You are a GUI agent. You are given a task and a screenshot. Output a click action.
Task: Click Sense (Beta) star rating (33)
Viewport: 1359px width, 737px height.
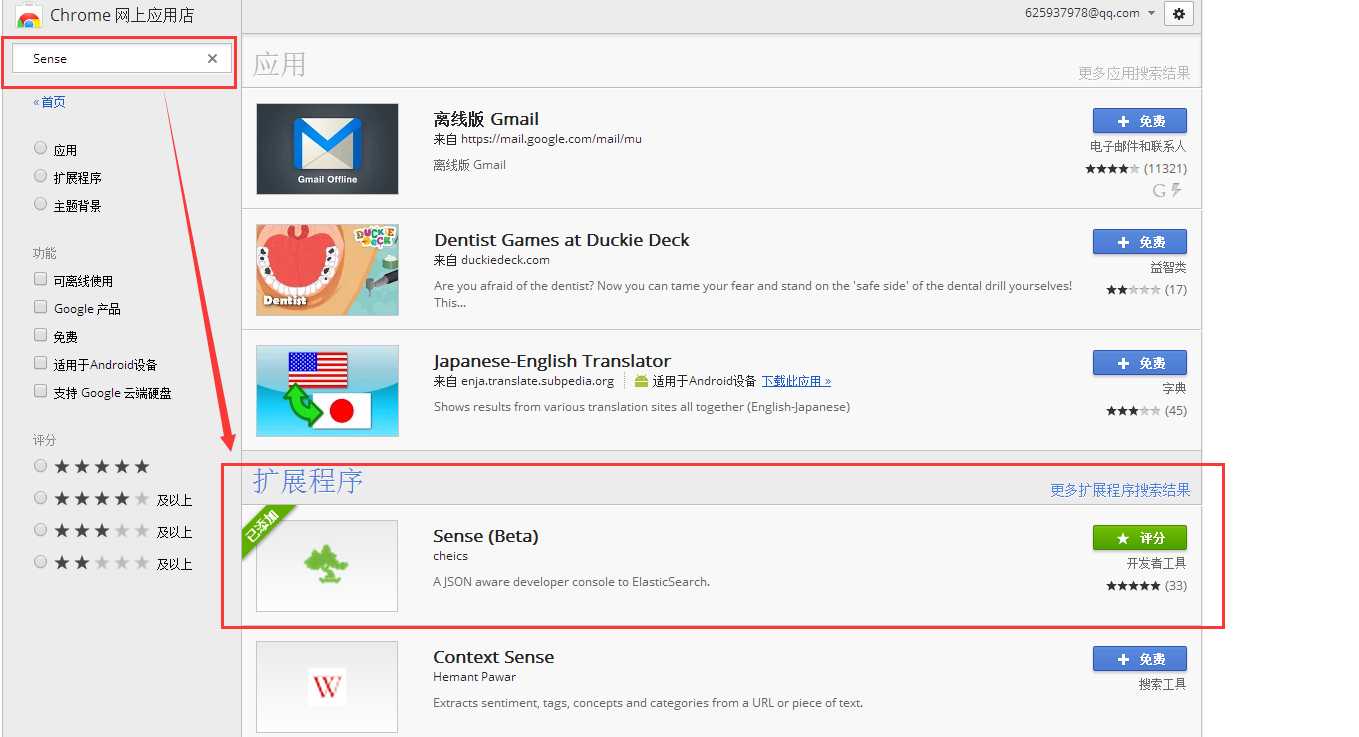point(1146,586)
